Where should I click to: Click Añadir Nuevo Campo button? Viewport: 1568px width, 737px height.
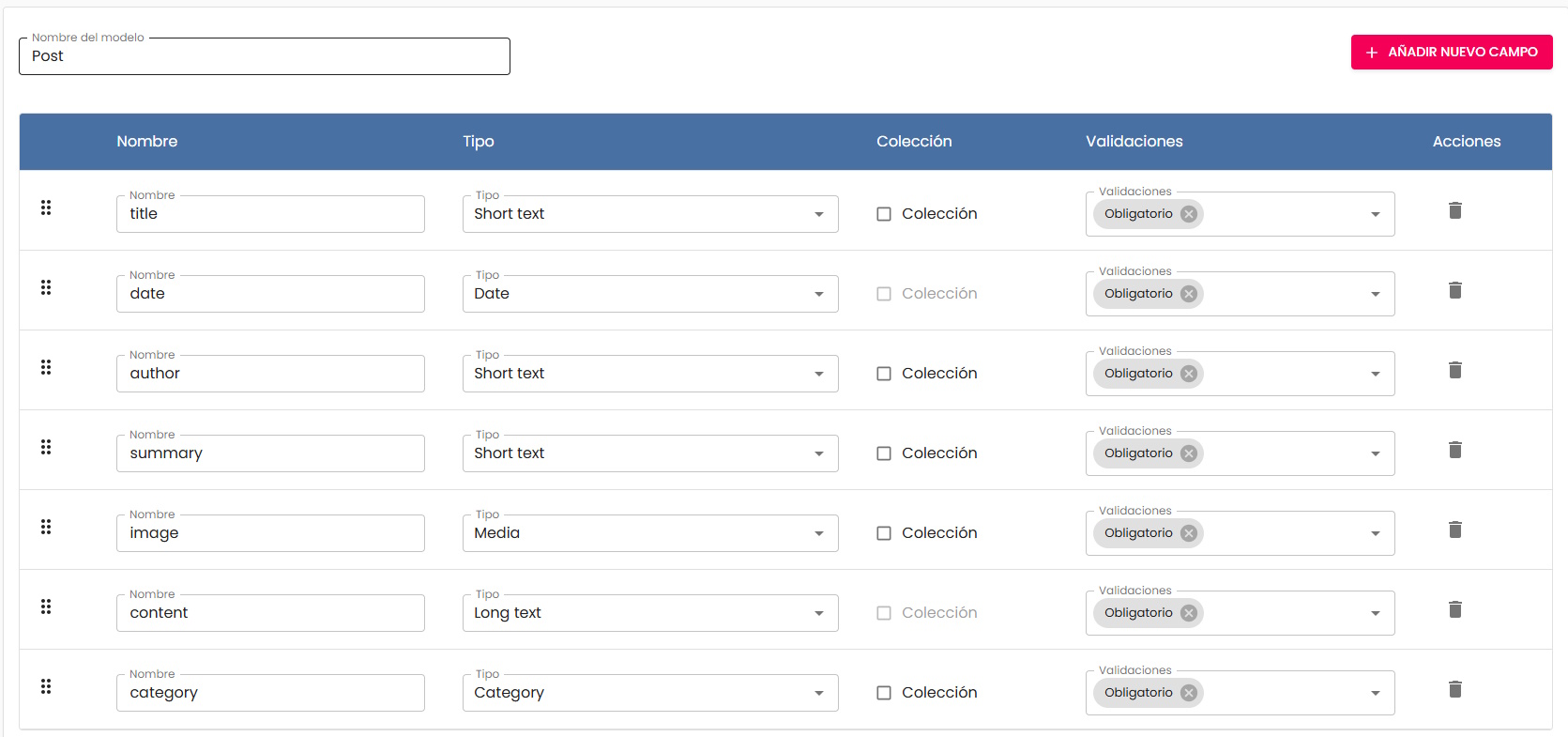point(1451,53)
